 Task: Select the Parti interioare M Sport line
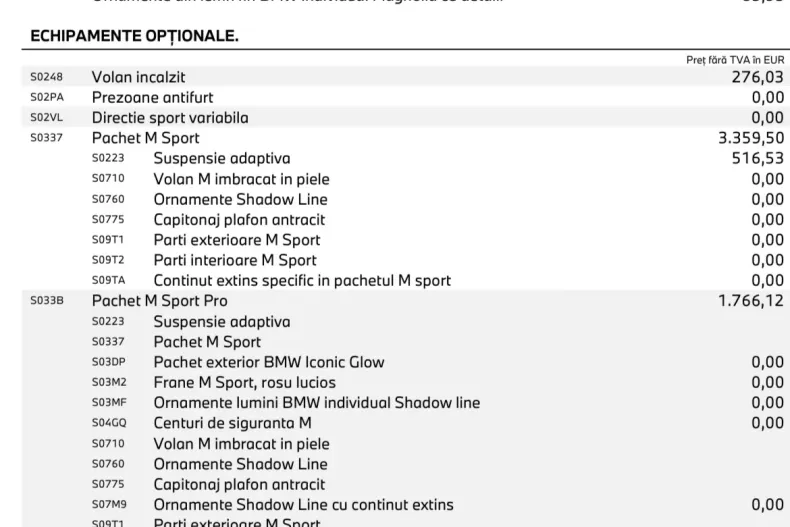pos(235,260)
